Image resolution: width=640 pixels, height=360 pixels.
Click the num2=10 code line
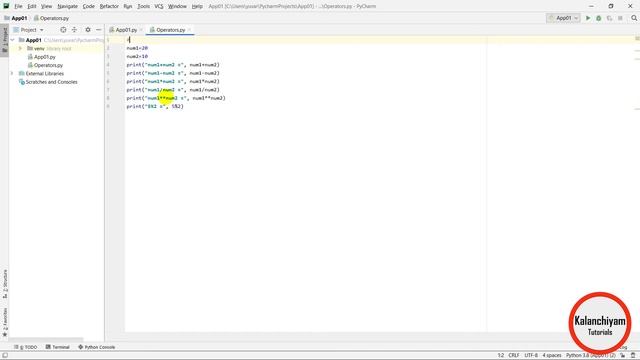pyautogui.click(x=137, y=56)
